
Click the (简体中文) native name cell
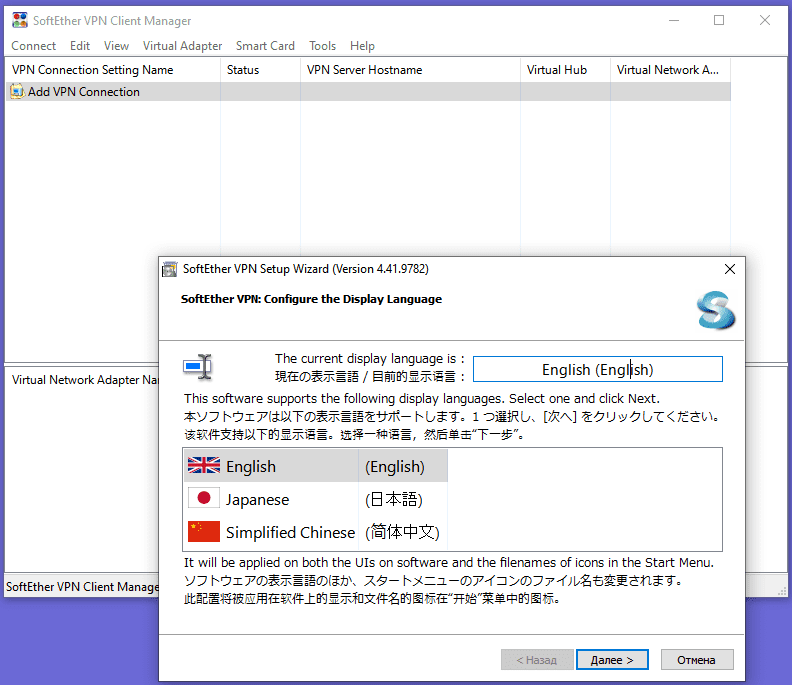(x=403, y=532)
